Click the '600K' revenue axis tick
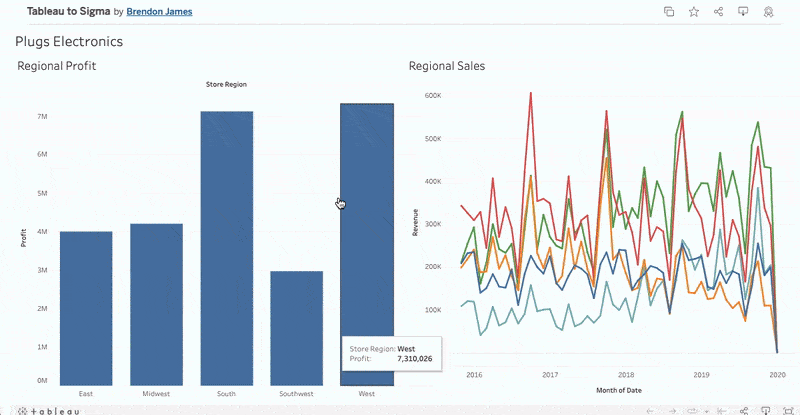The image size is (800, 415). click(x=433, y=95)
